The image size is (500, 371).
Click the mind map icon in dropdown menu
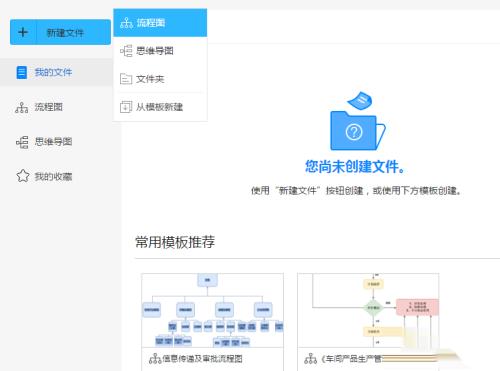point(126,51)
